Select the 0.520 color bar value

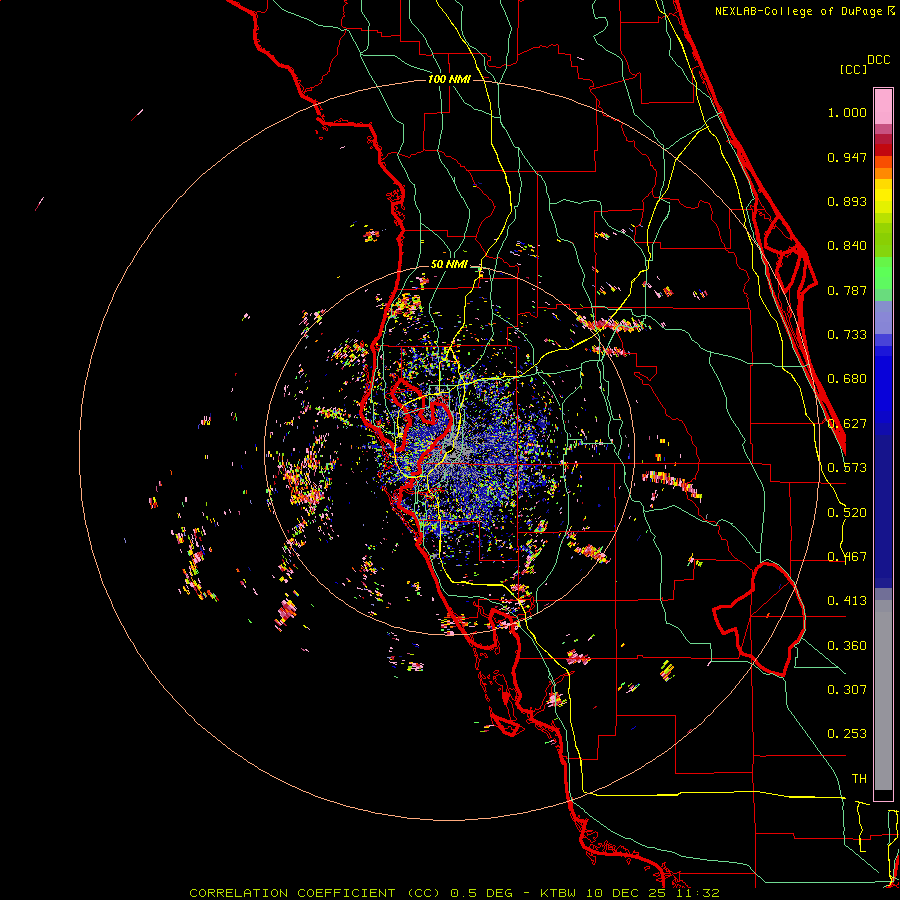[x=847, y=513]
